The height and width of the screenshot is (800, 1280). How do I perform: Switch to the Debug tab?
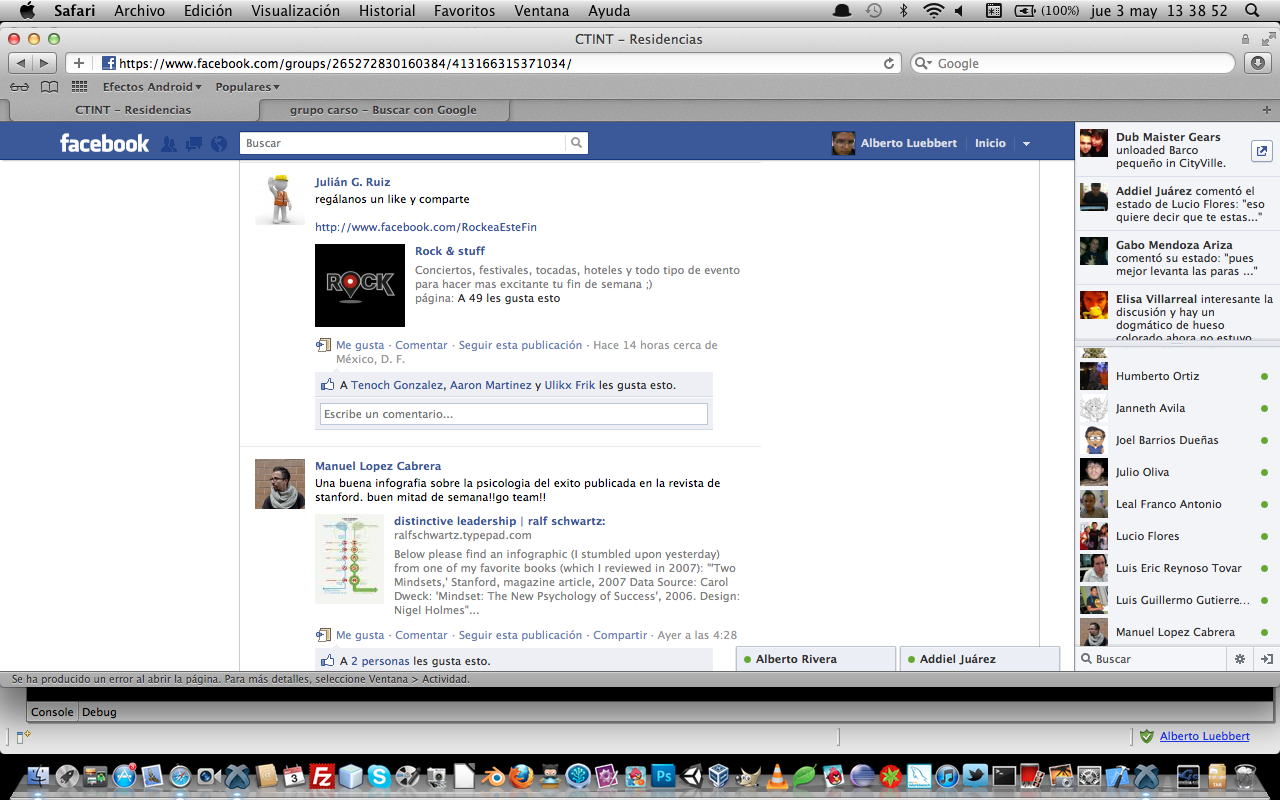(x=99, y=712)
